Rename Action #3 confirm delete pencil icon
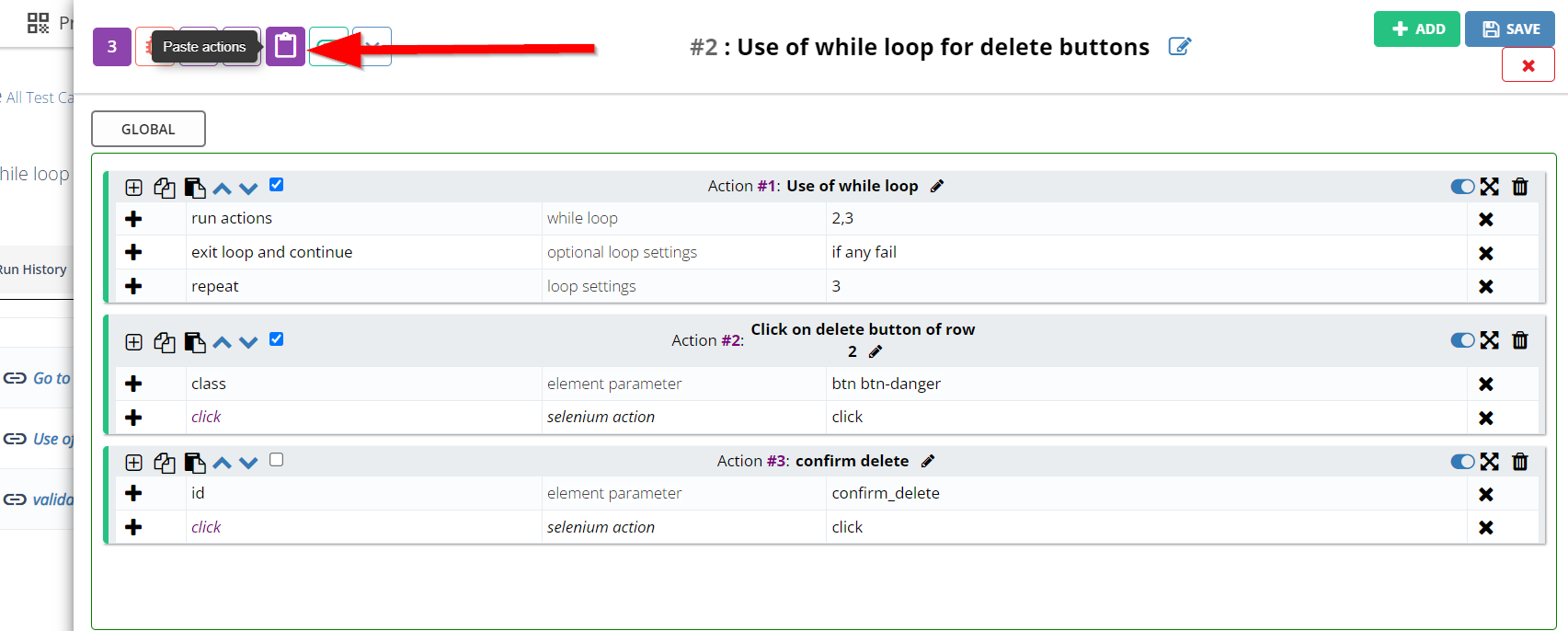This screenshot has height=631, width=1568. click(928, 461)
